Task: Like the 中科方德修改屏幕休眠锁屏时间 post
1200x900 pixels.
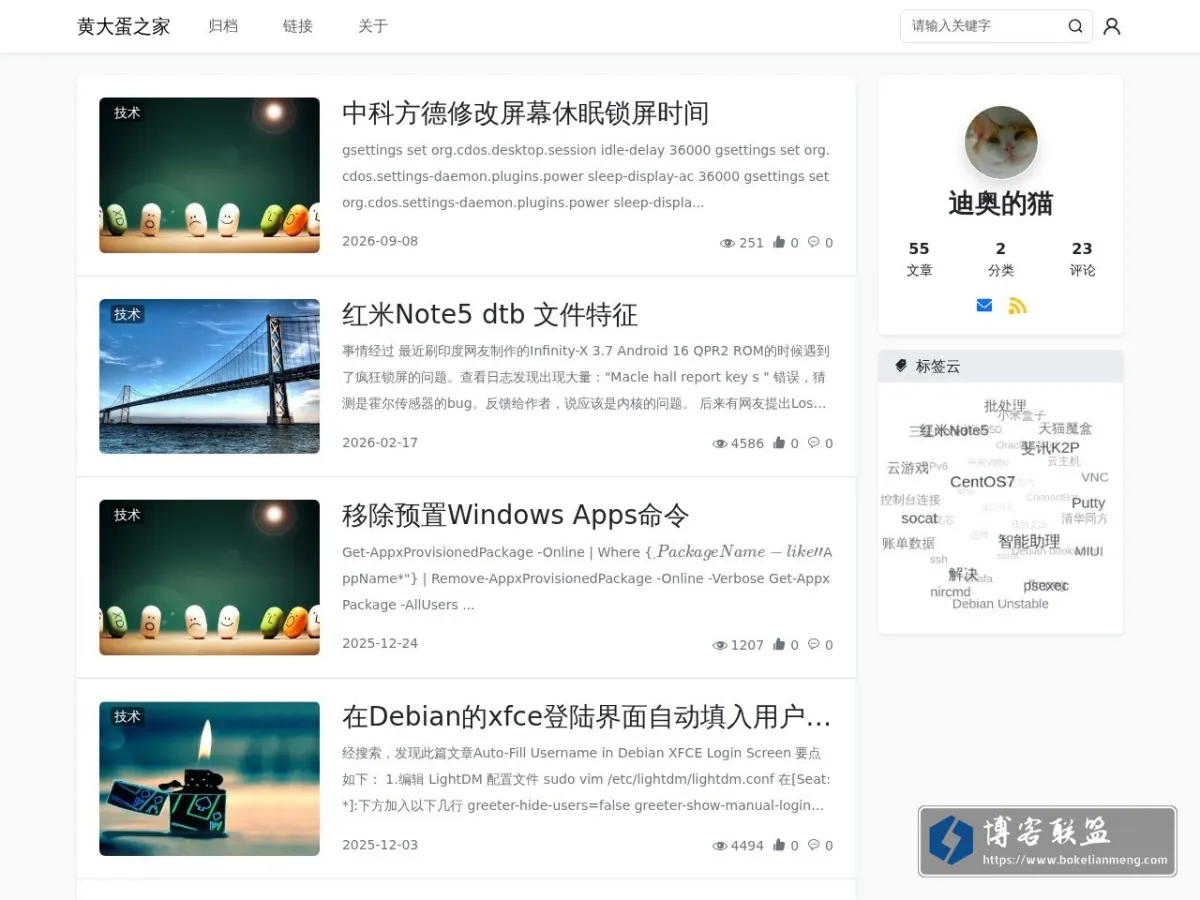Action: pyautogui.click(x=779, y=242)
